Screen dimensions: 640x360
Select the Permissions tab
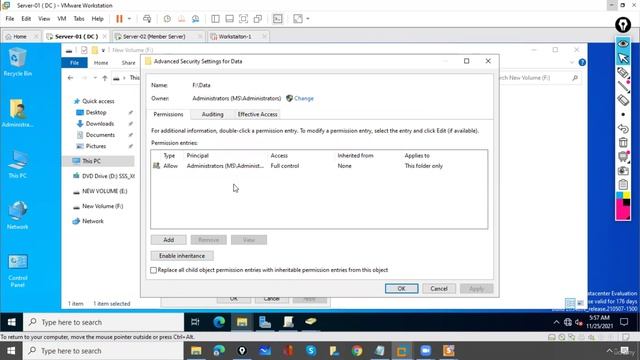[x=168, y=114]
